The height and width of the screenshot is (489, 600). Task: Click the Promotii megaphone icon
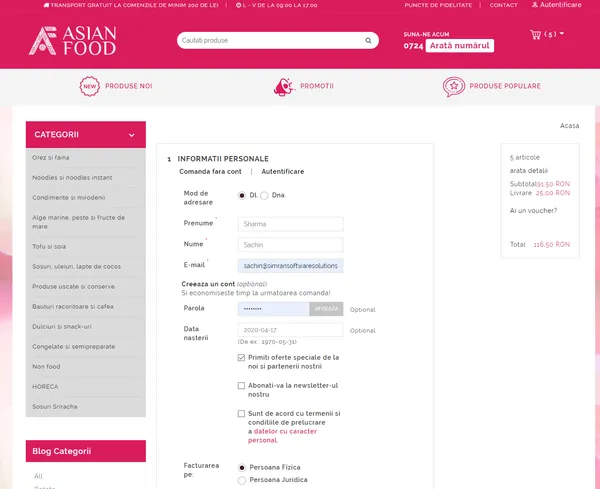pyautogui.click(x=284, y=86)
